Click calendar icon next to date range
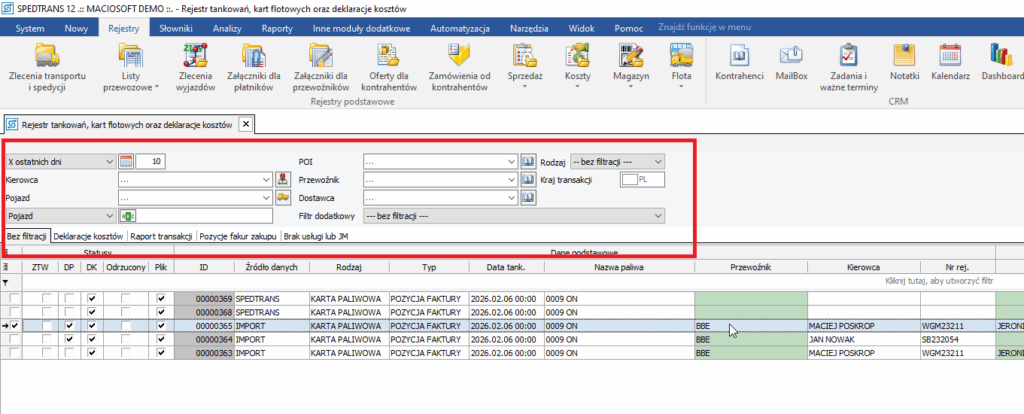Viewport: 1024px width, 414px height. (126, 160)
